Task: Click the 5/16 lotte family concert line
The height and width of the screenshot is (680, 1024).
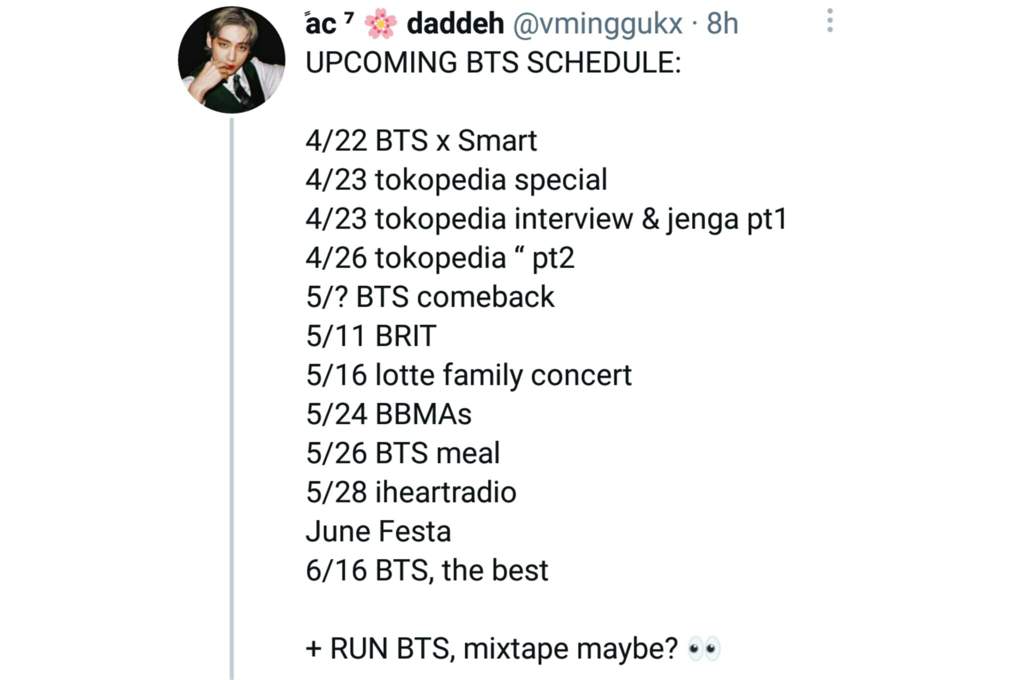Action: [x=468, y=376]
